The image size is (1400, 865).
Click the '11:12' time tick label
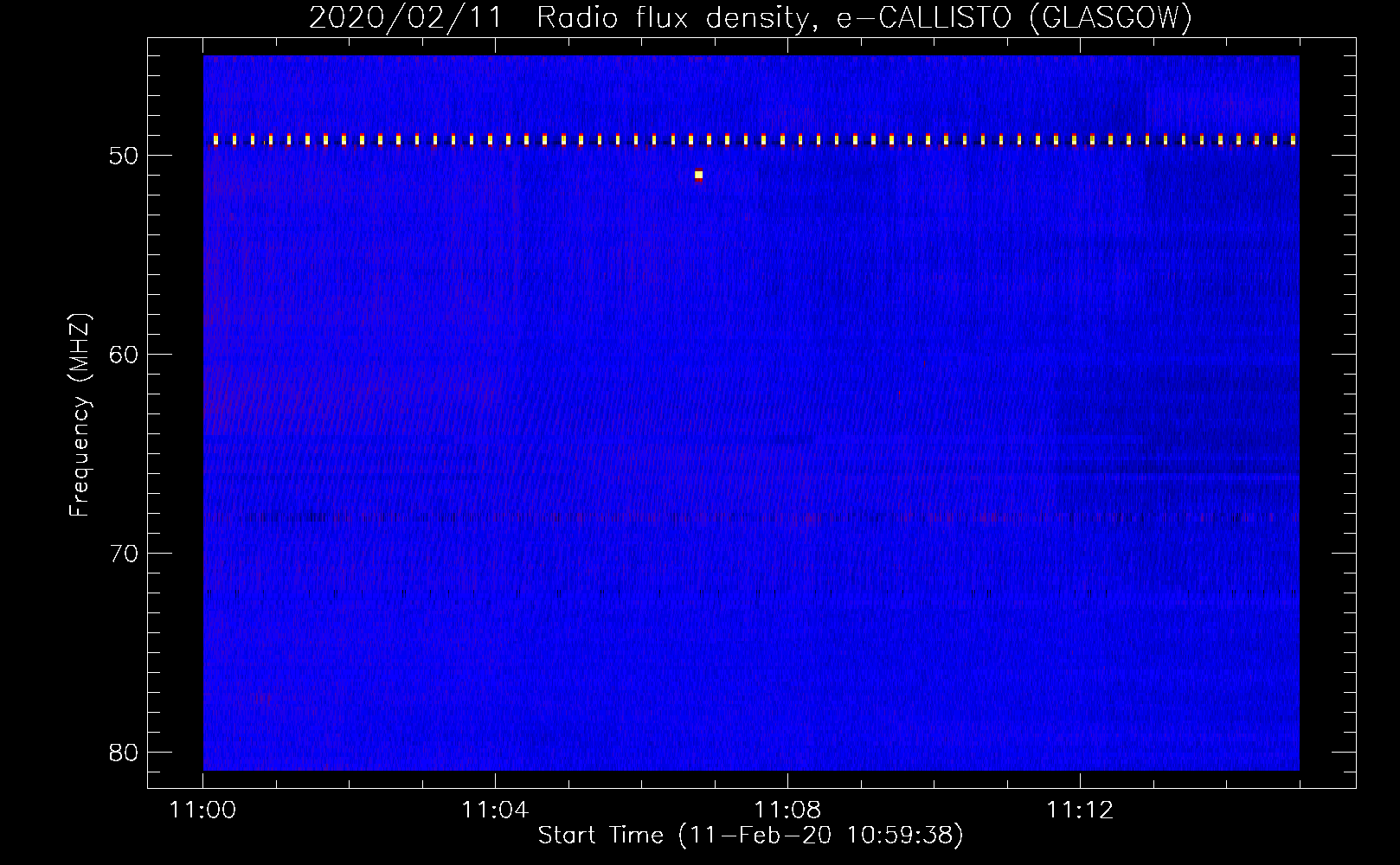pyautogui.click(x=1079, y=811)
